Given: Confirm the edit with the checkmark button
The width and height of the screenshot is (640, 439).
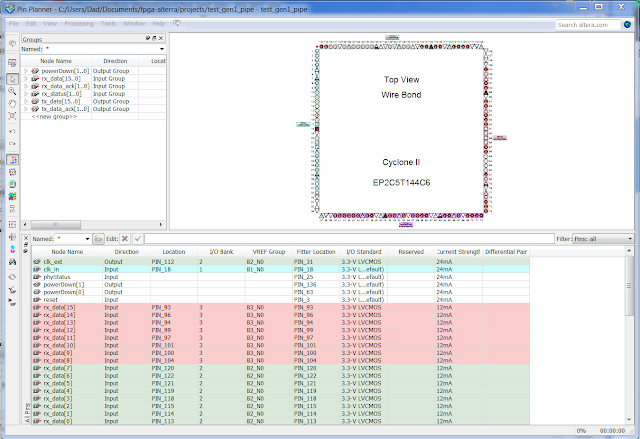Looking at the screenshot, I should [138, 239].
